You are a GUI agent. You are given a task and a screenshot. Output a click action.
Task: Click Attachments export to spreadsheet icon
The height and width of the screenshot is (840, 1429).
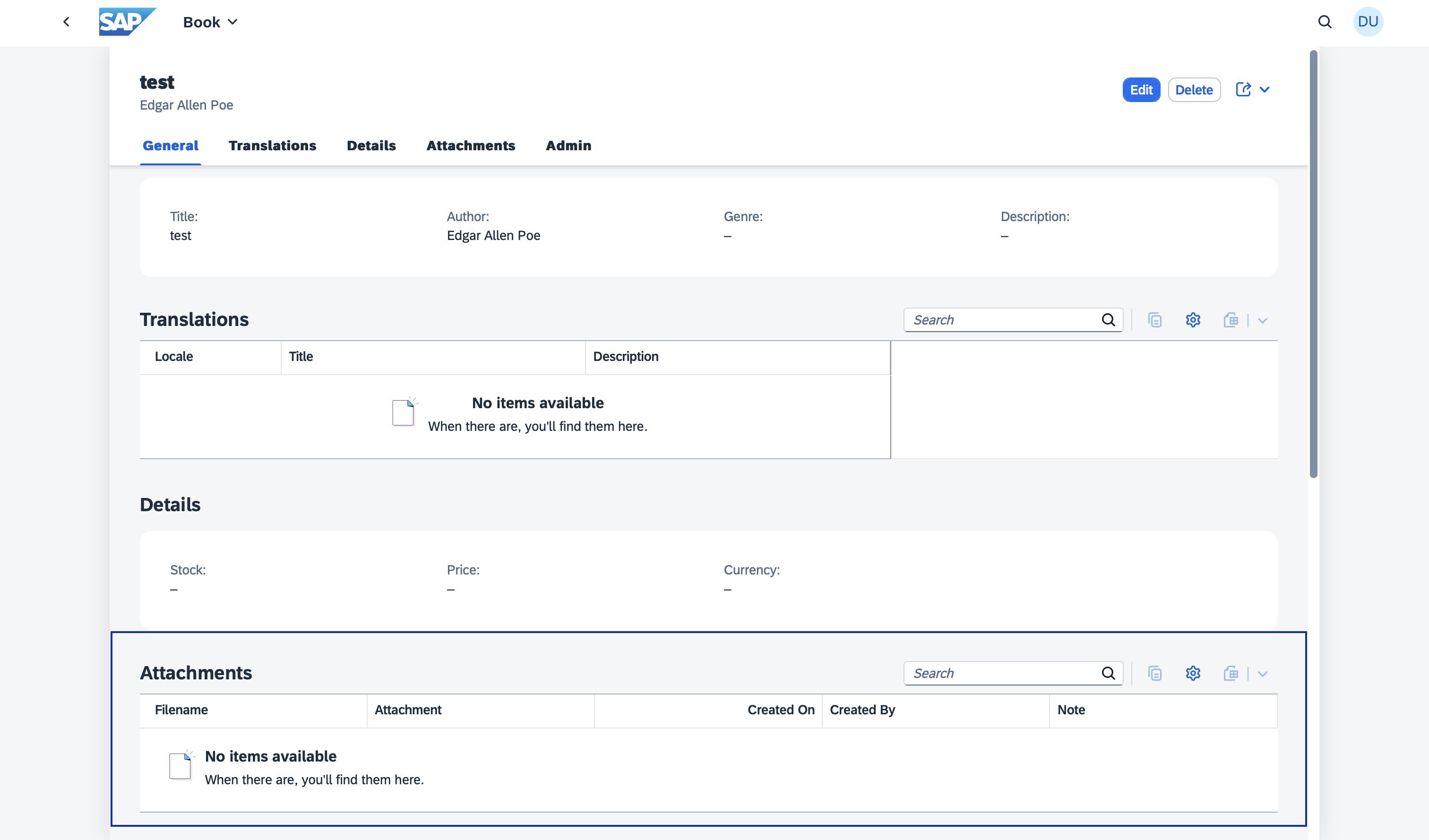point(1231,673)
